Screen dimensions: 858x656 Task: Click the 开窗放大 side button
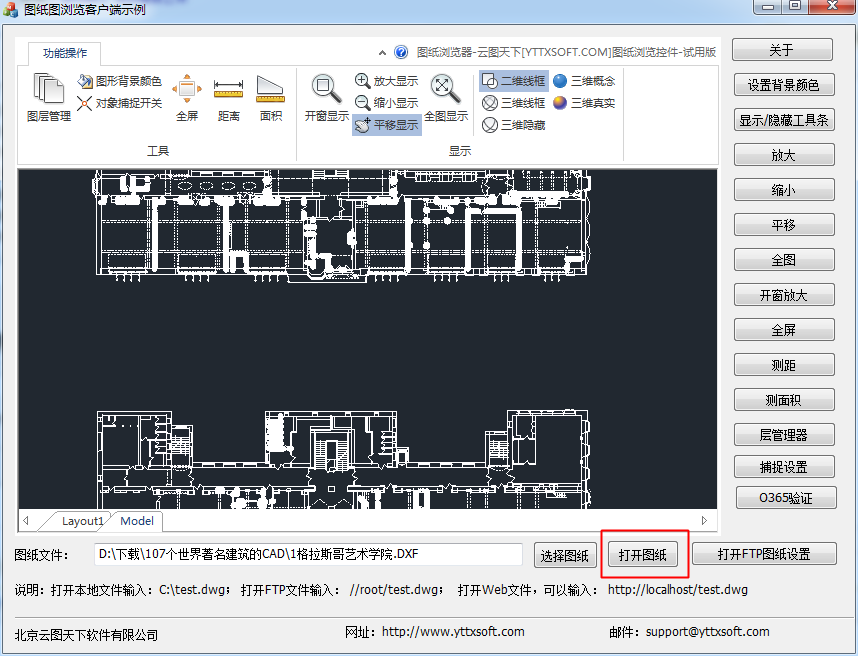[x=784, y=295]
